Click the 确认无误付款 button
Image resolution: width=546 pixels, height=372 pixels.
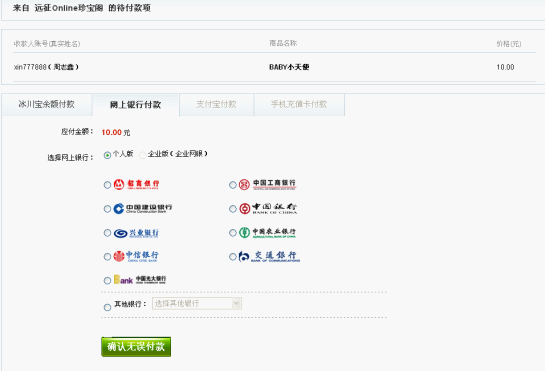coord(136,347)
